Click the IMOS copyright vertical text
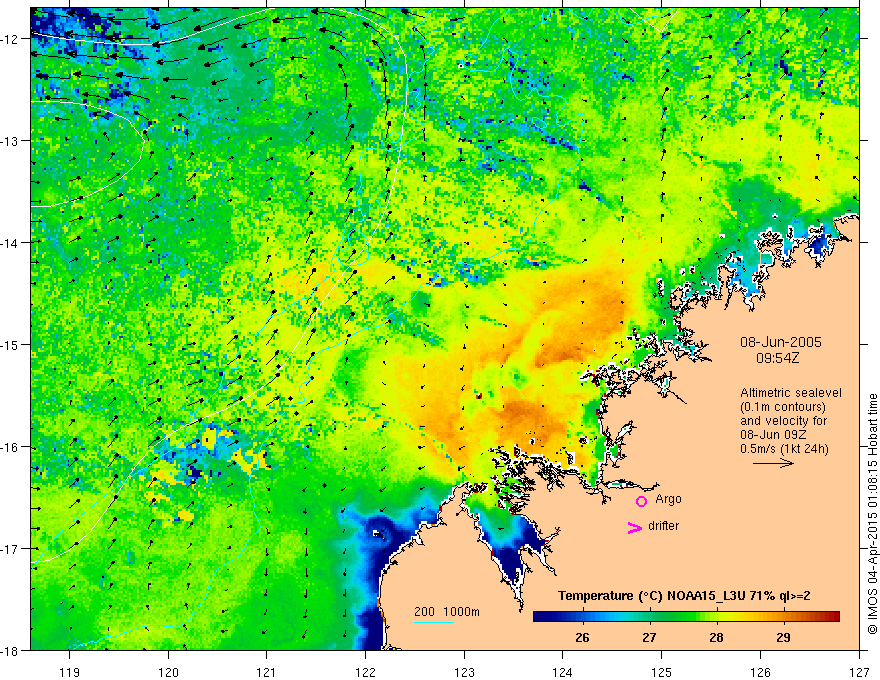Image resolution: width=880 pixels, height=680 pixels. coord(872,514)
